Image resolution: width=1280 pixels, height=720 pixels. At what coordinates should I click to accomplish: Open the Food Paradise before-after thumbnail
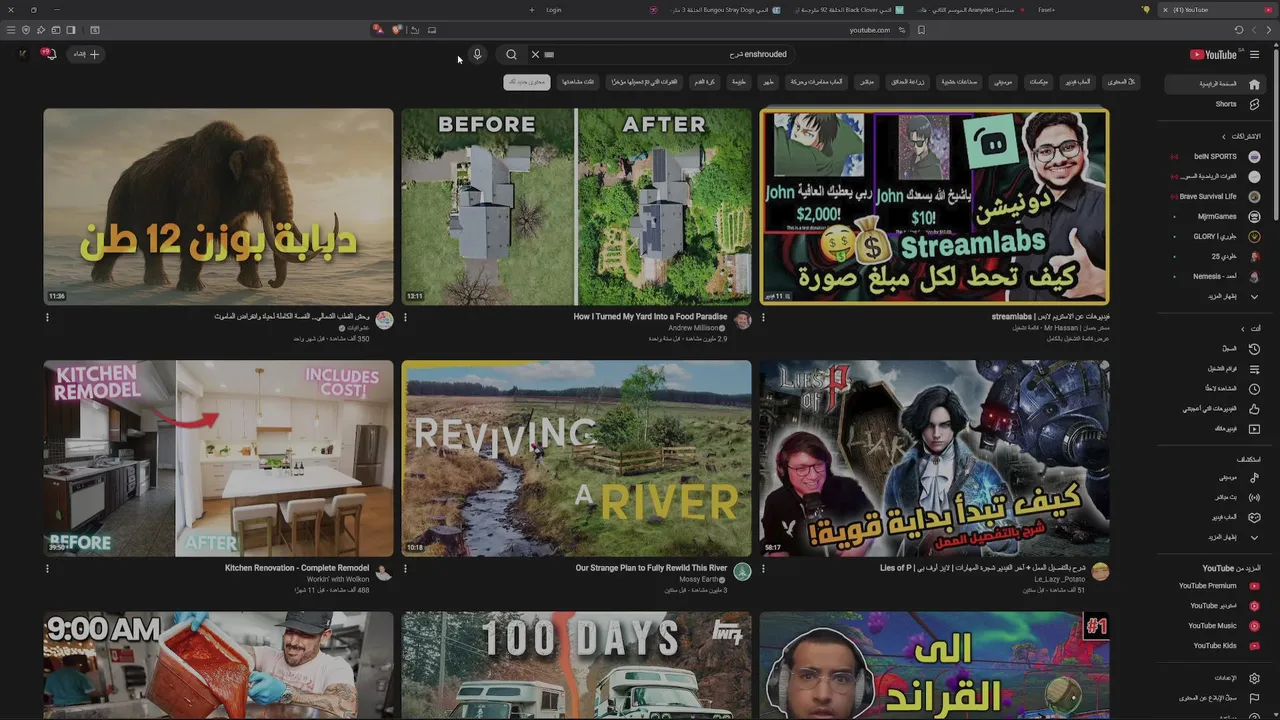tap(576, 206)
